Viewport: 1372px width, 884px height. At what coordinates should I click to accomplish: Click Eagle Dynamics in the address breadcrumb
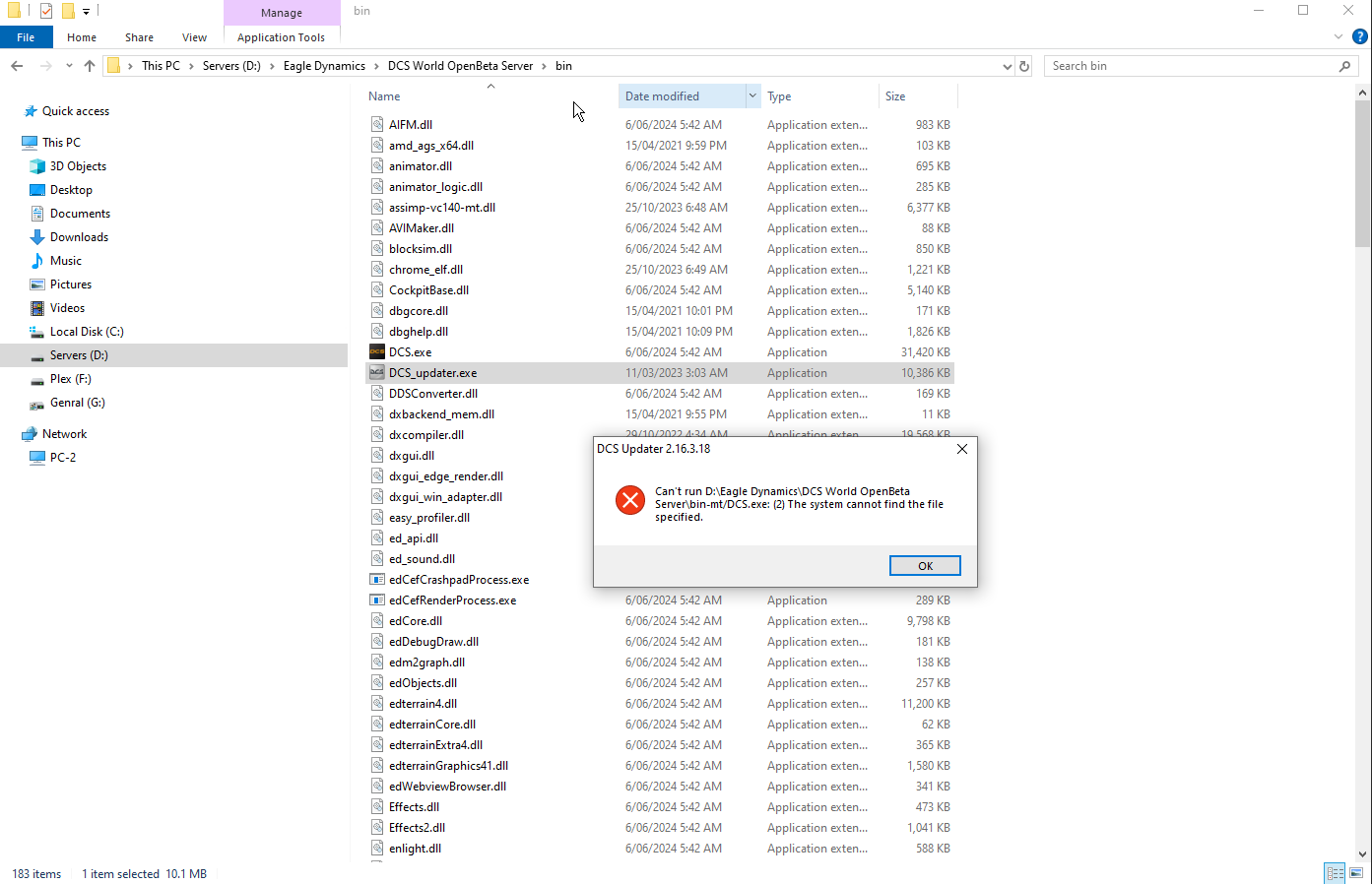point(324,66)
